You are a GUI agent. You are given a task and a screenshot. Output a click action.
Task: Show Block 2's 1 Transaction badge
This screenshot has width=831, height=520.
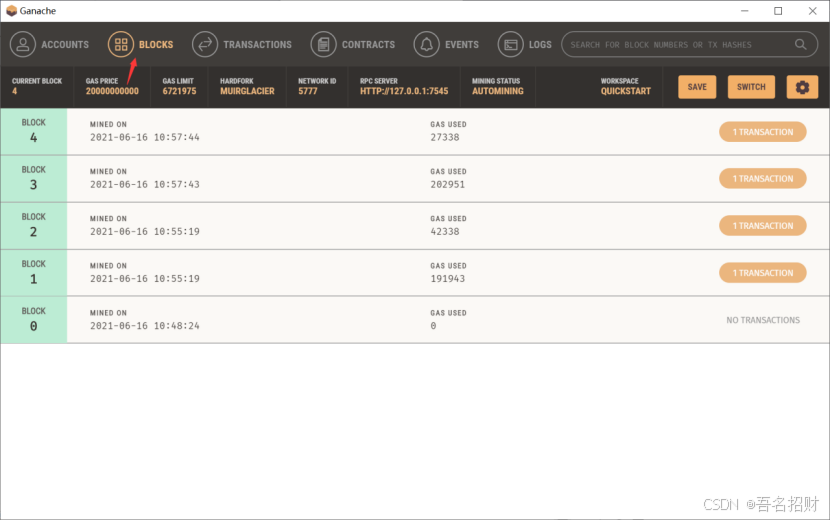point(762,226)
